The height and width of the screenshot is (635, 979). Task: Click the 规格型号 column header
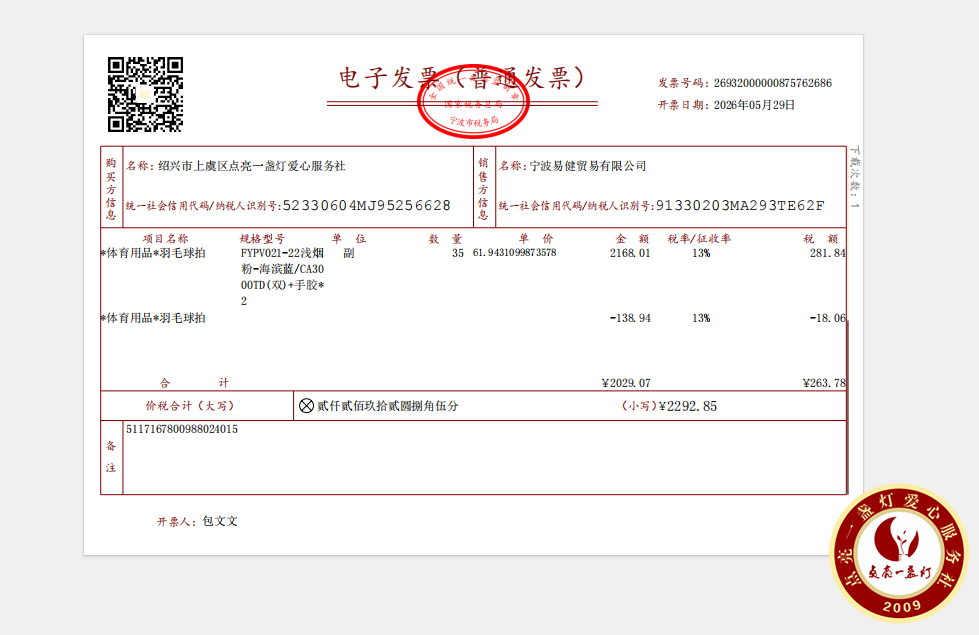262,239
